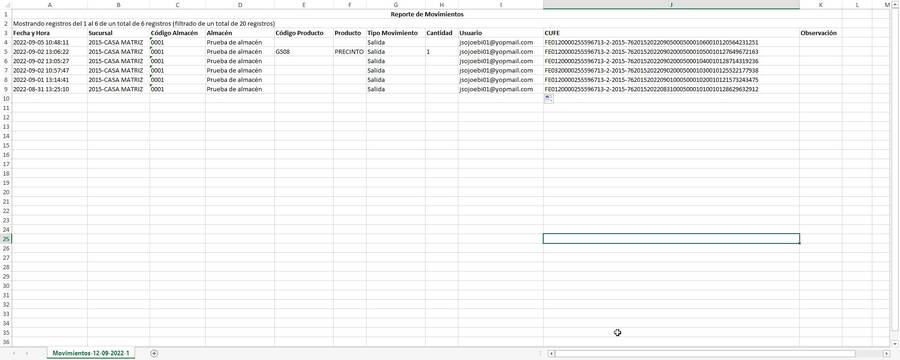Select date cell 2022-09-02 13:05:27
The height and width of the screenshot is (360, 900).
pyautogui.click(x=49, y=61)
